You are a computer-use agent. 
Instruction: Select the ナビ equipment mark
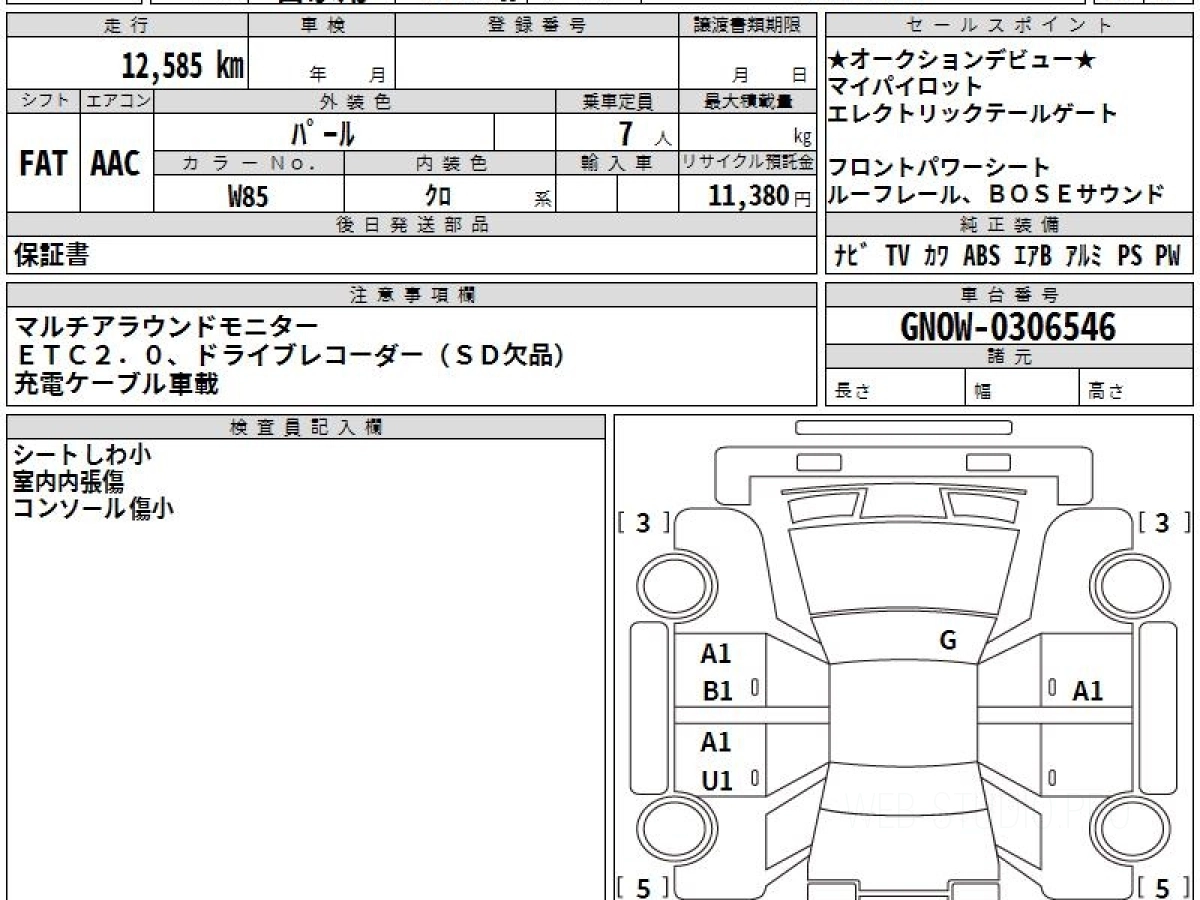(850, 256)
